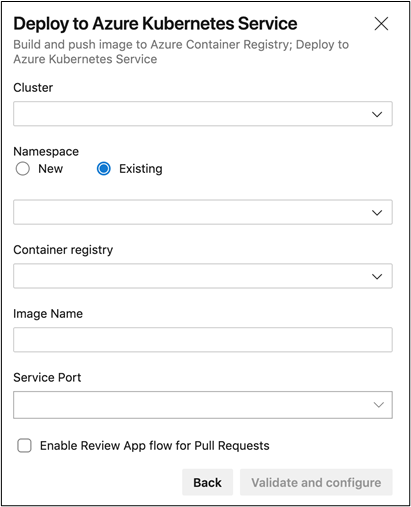Click the Container registry chevron arrow
The image size is (411, 507).
coord(377,276)
